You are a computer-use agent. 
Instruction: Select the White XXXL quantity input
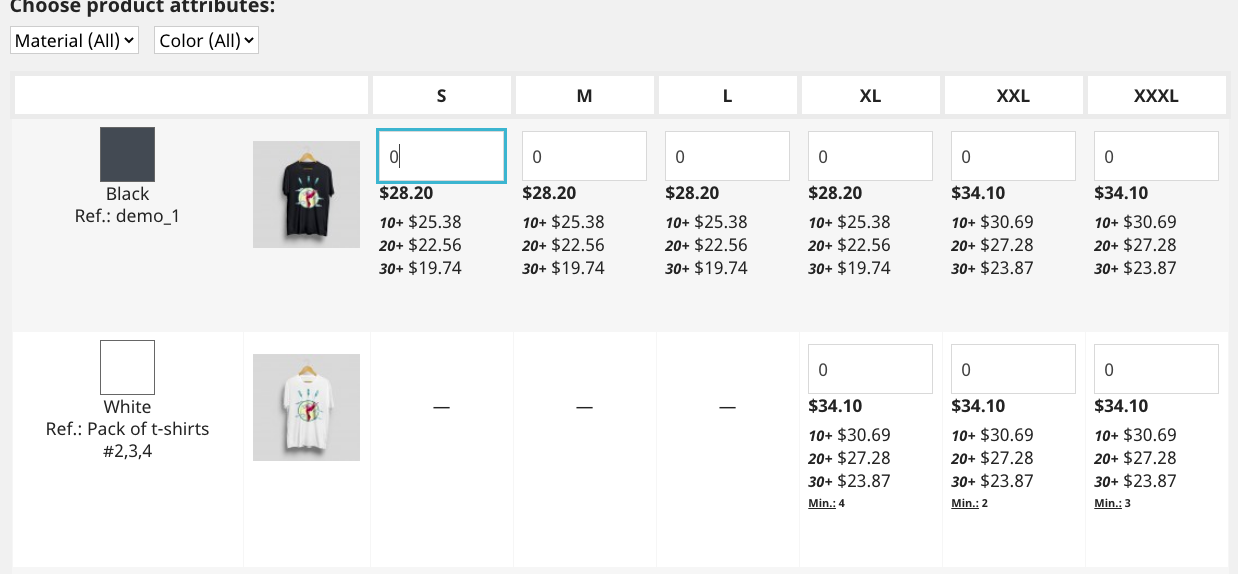(1156, 369)
